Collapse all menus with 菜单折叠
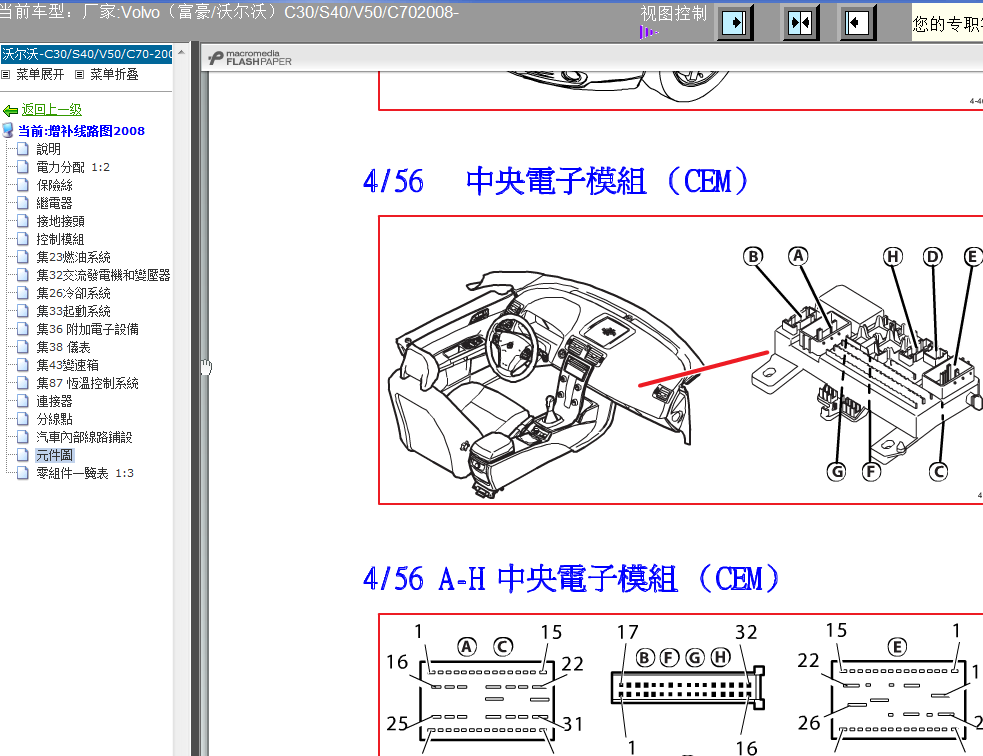Viewport: 983px width, 756px height. (113, 75)
